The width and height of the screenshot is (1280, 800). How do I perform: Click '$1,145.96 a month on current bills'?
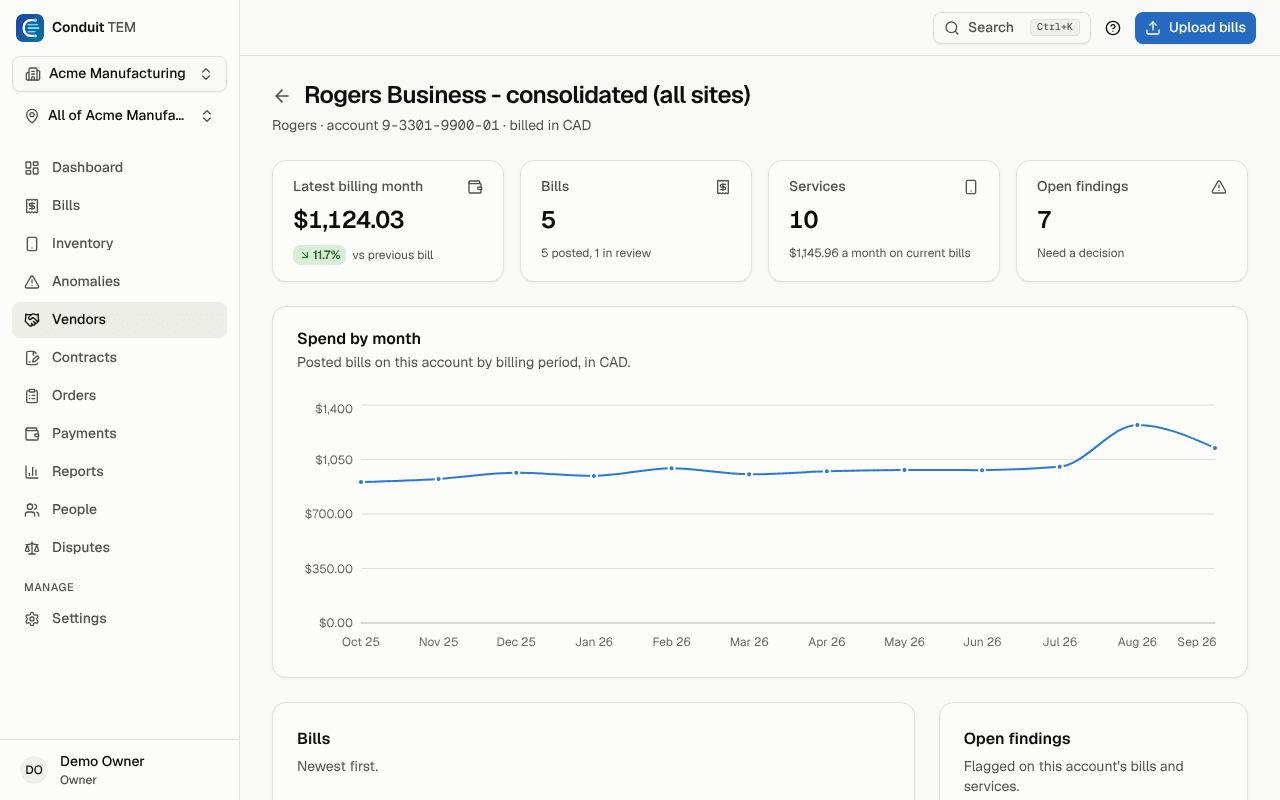point(880,254)
